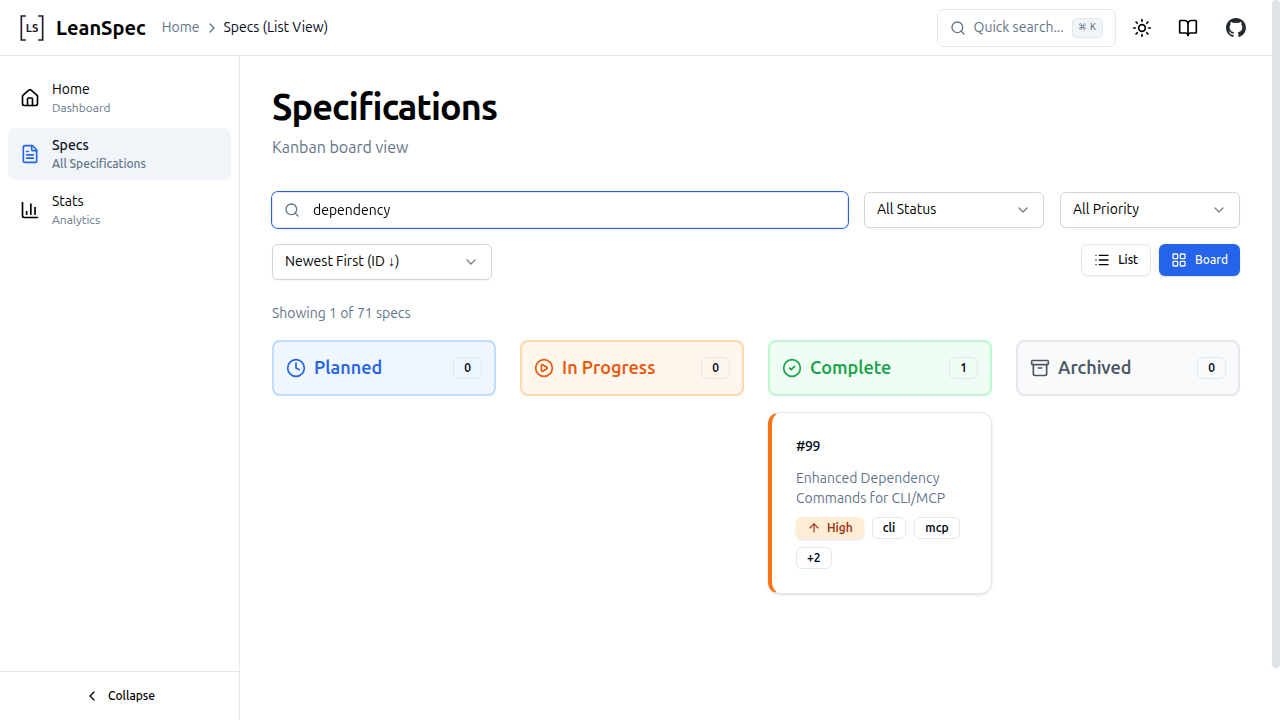This screenshot has width=1280, height=720.
Task: Navigate to Home via breadcrumb
Action: 180,27
